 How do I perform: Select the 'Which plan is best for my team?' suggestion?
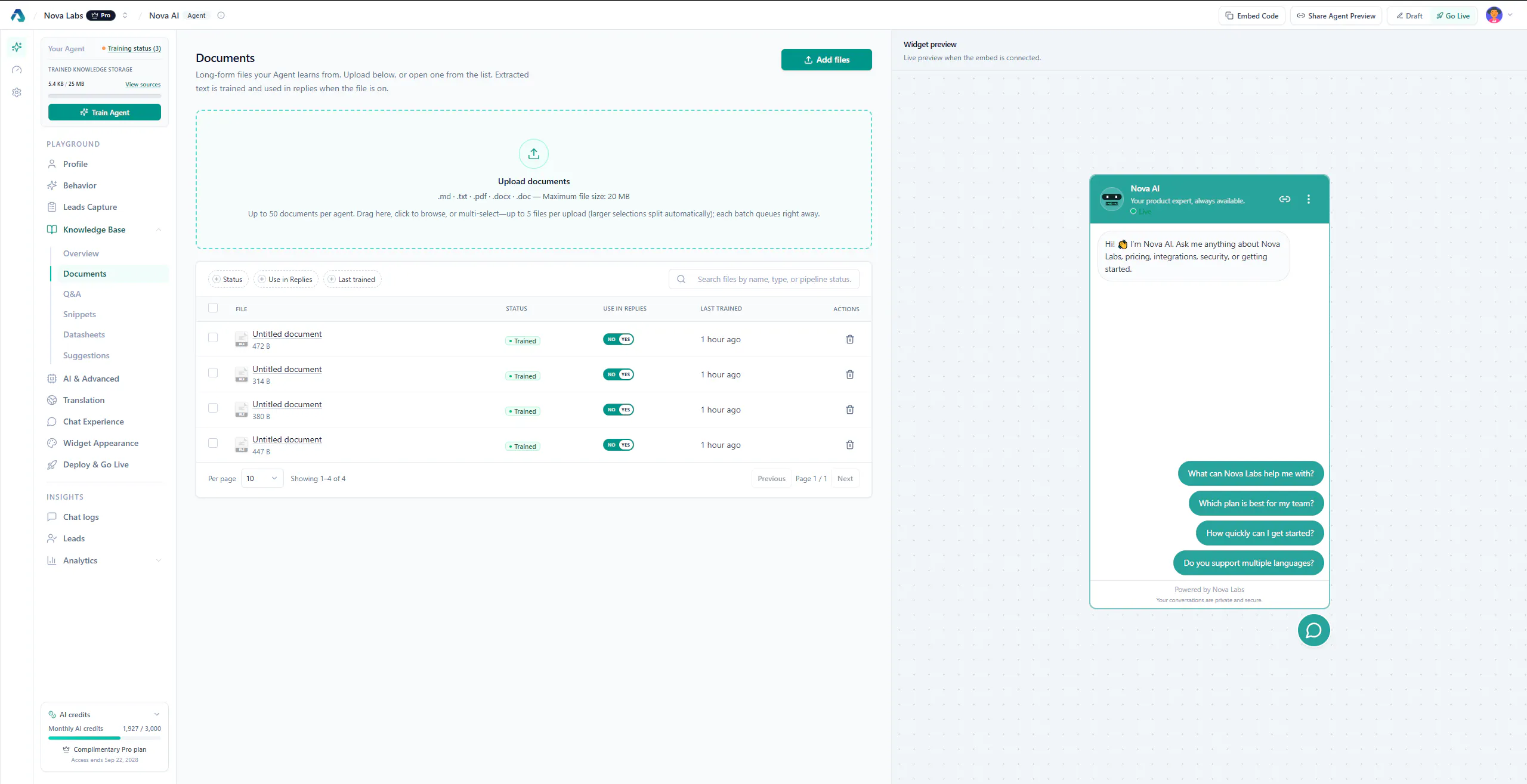point(1256,503)
